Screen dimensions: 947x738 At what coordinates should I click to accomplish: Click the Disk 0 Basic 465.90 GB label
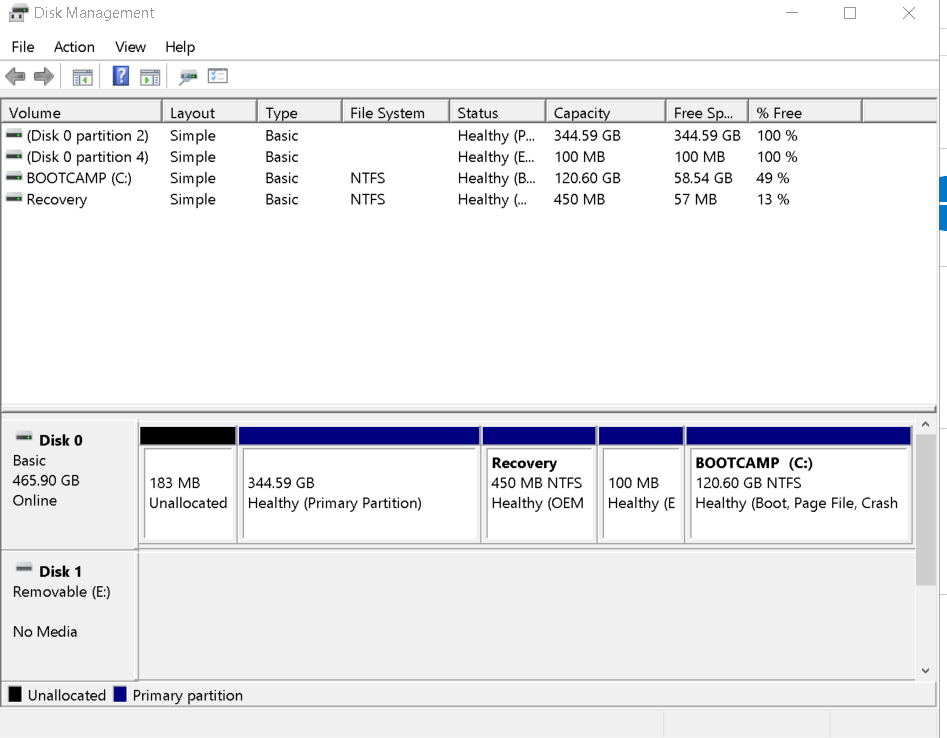(x=69, y=485)
